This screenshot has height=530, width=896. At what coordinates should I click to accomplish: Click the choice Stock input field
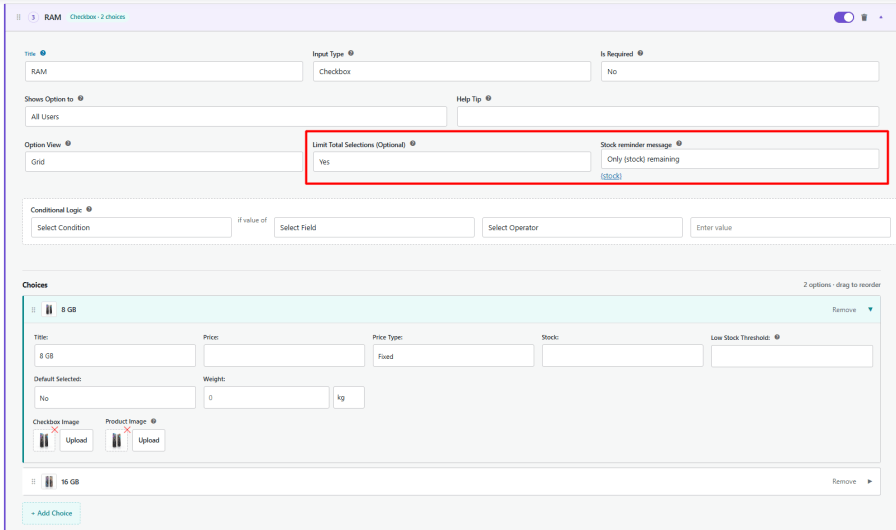click(622, 356)
